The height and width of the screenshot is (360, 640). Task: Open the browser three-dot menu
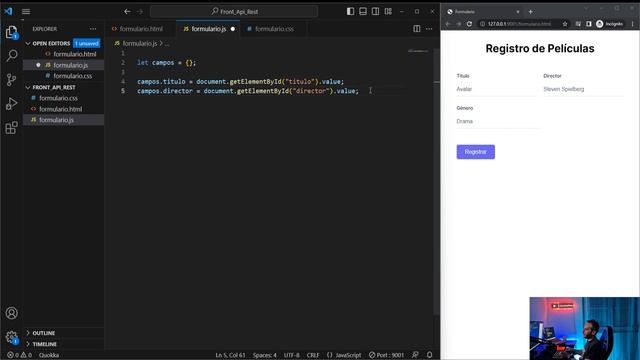pos(632,24)
